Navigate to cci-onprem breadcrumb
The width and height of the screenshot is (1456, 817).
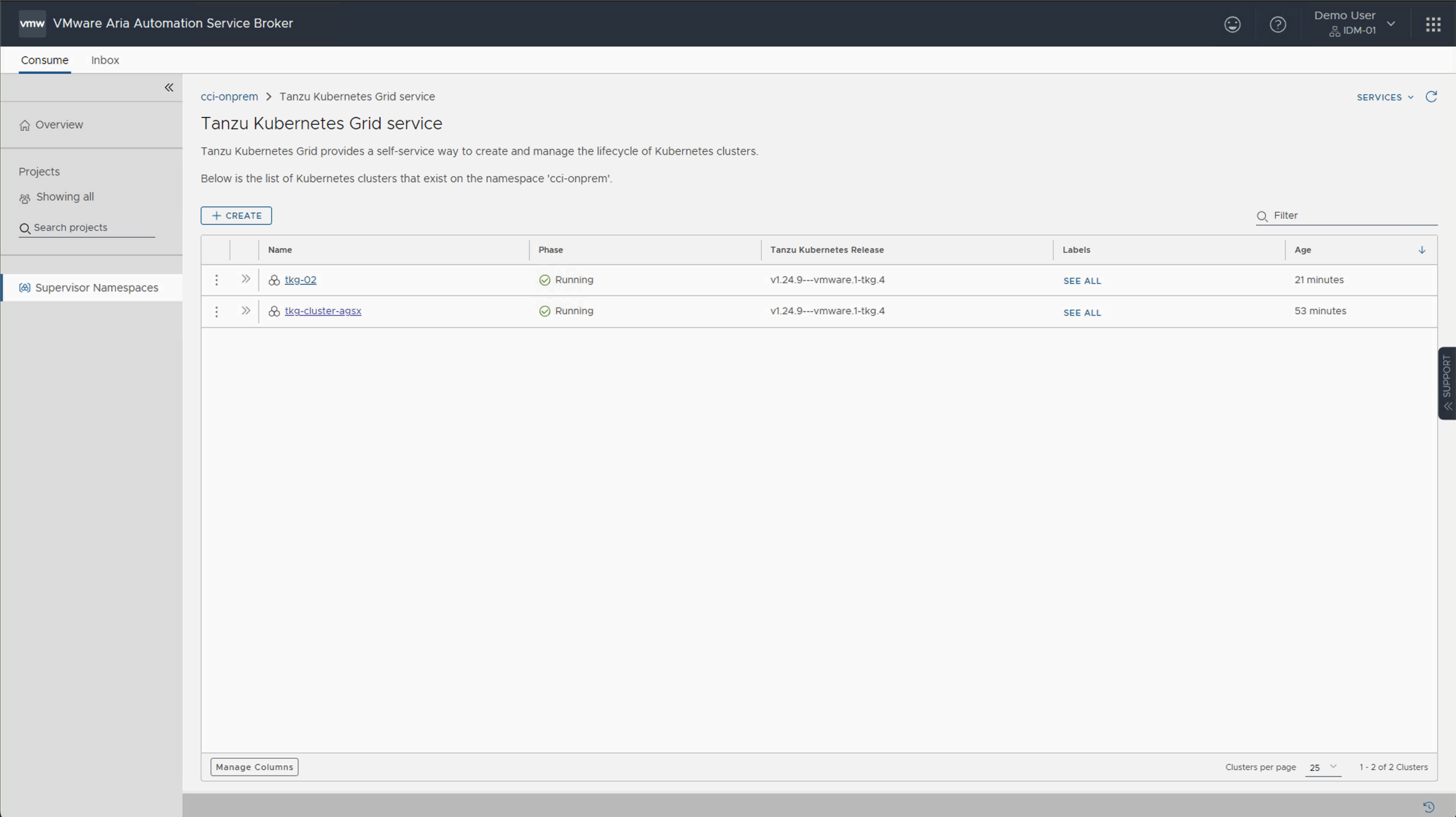click(x=230, y=97)
